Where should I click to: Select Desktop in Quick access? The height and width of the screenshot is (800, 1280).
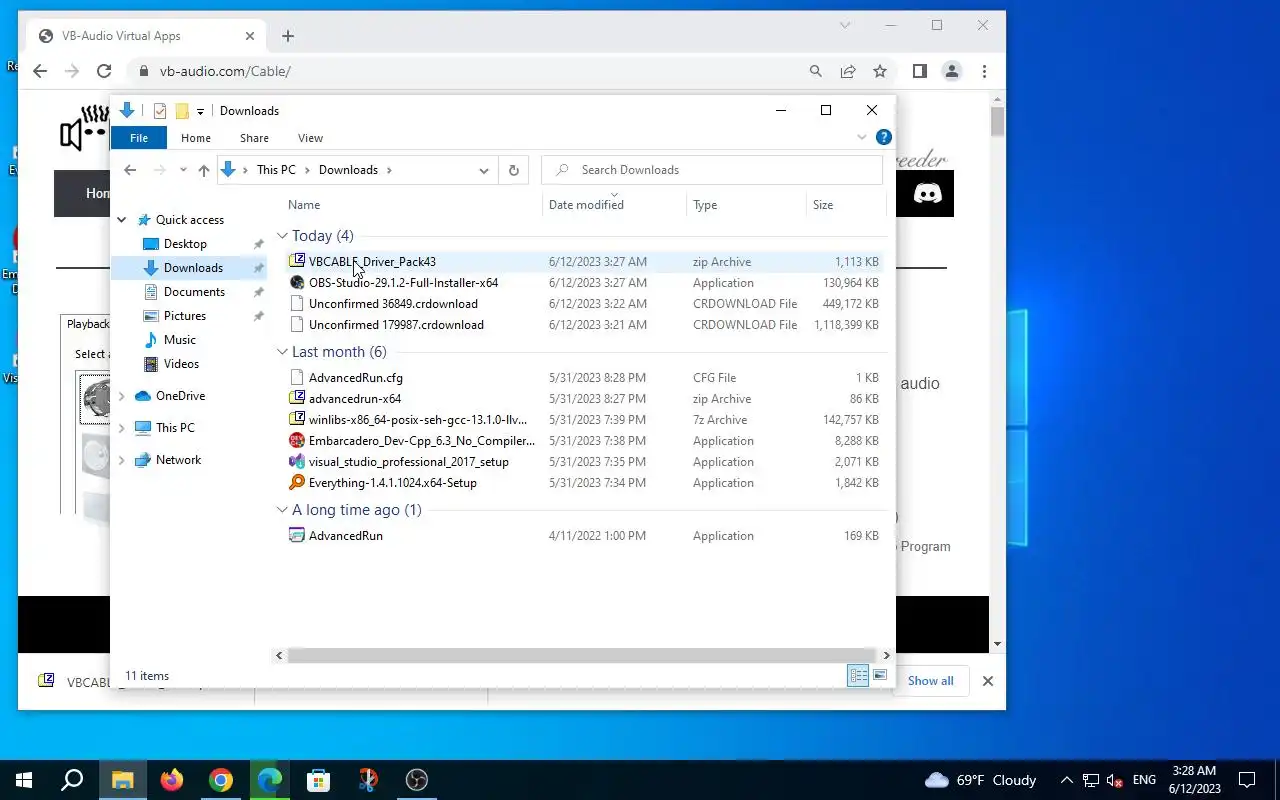[185, 244]
